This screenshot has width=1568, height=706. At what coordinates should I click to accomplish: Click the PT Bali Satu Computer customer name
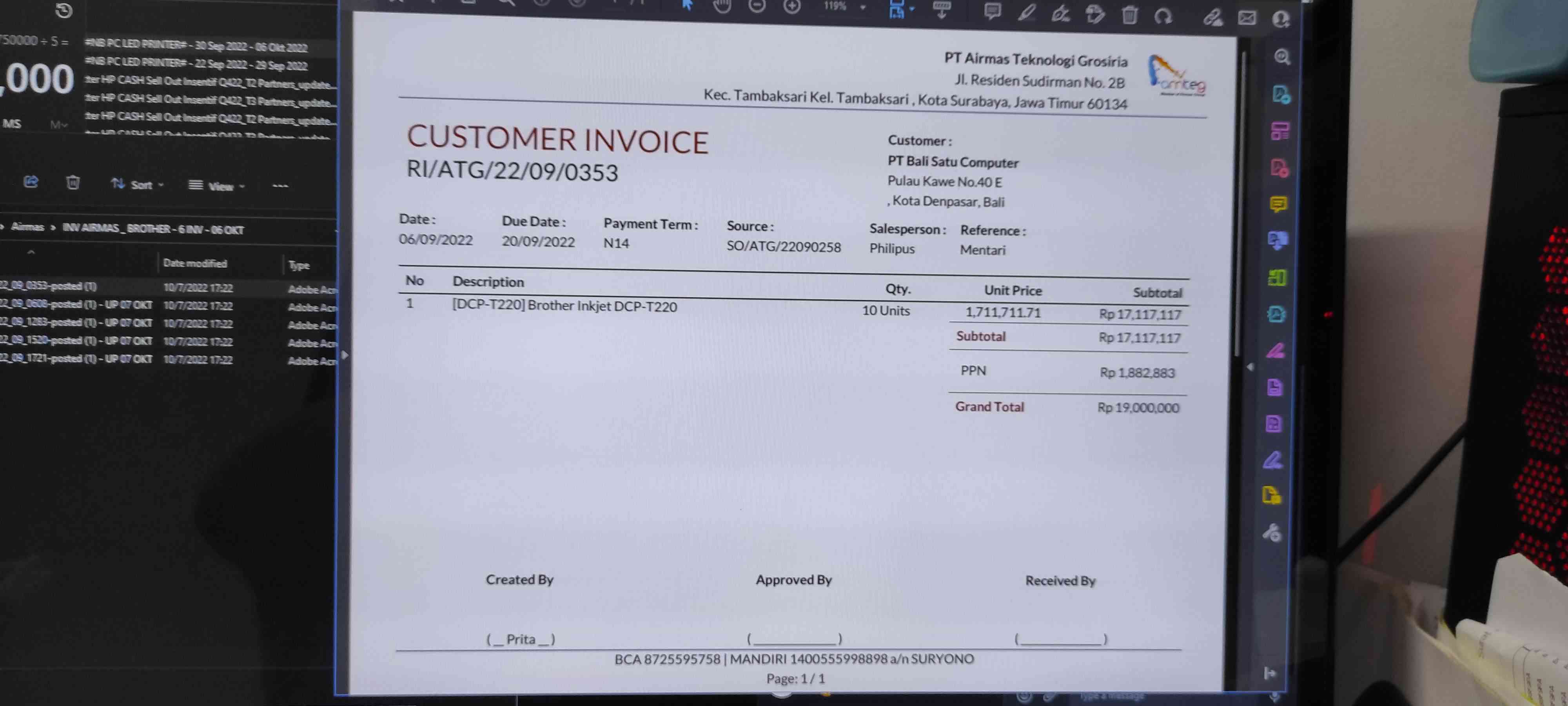[x=953, y=162]
